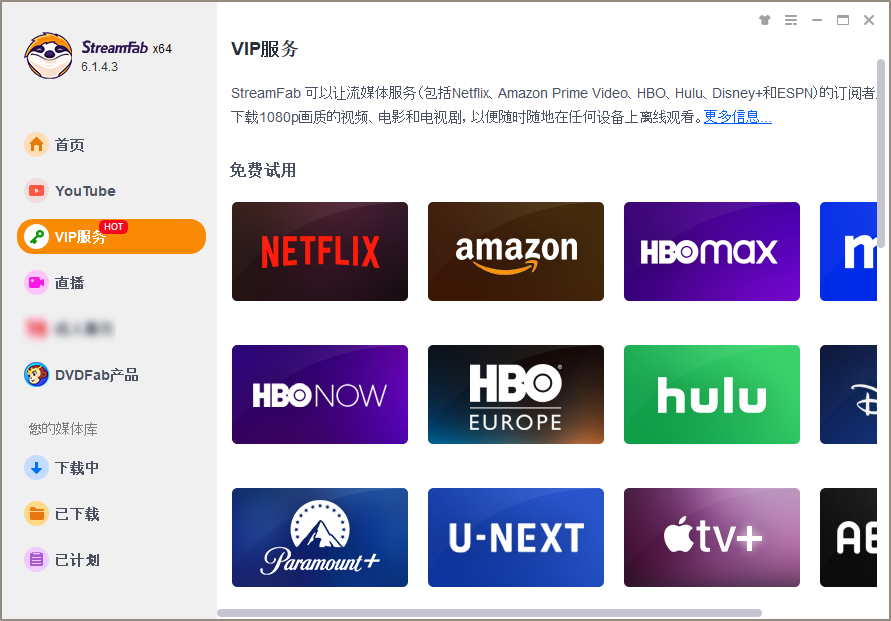This screenshot has width=891, height=621.
Task: Open the U-NEXT service card
Action: (x=516, y=537)
